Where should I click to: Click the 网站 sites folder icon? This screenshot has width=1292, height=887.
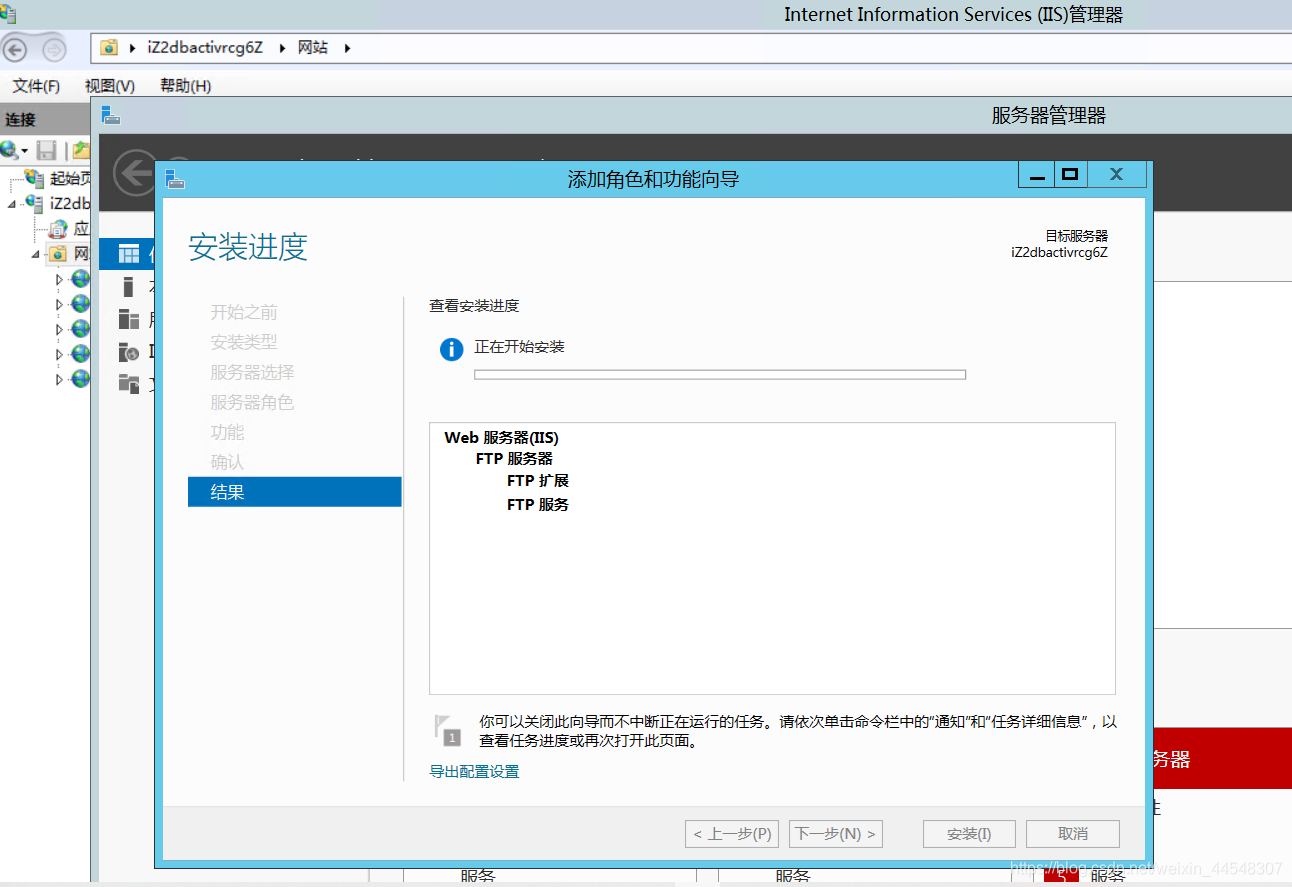58,254
